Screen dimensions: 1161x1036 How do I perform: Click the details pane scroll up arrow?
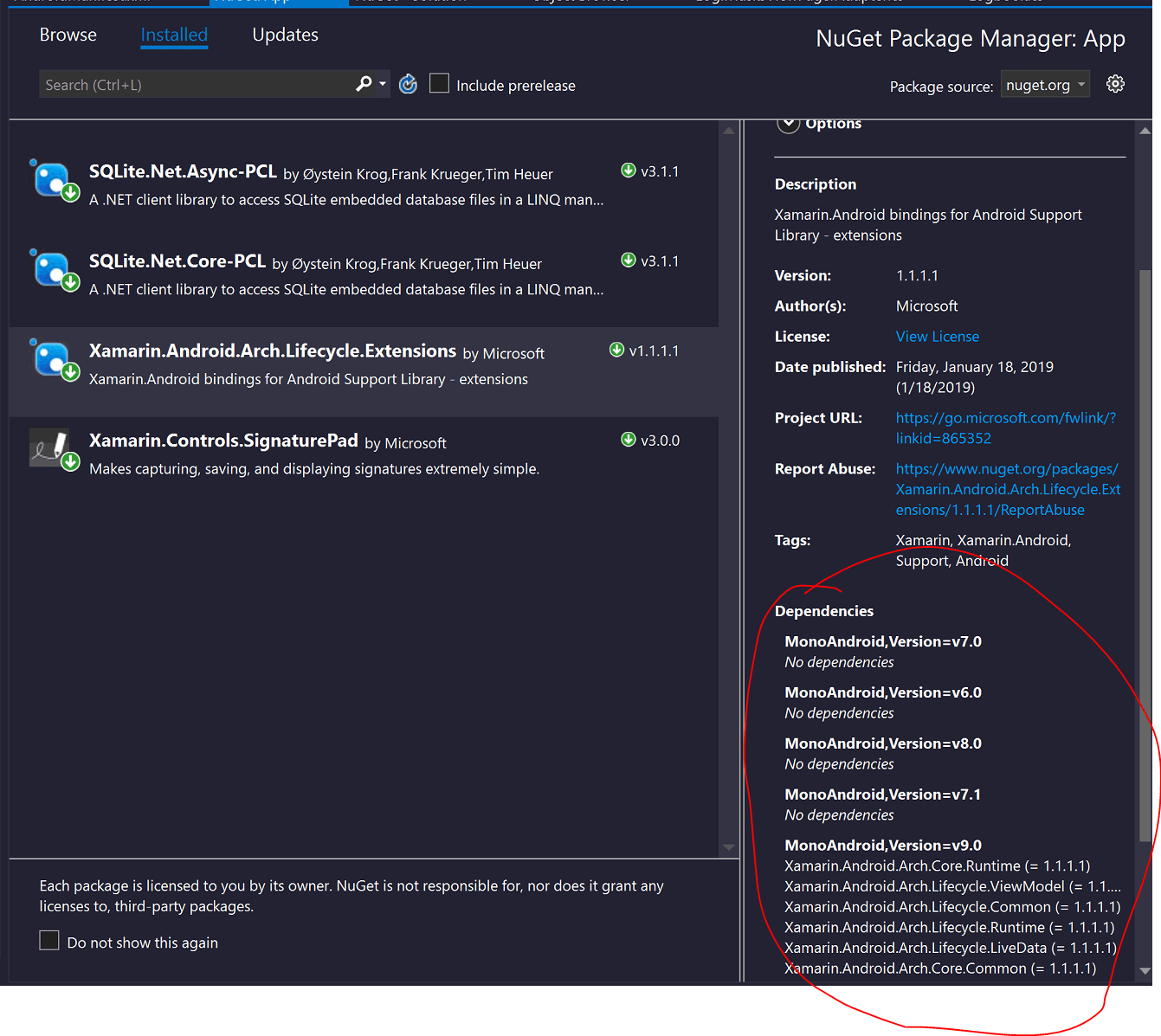click(1145, 131)
